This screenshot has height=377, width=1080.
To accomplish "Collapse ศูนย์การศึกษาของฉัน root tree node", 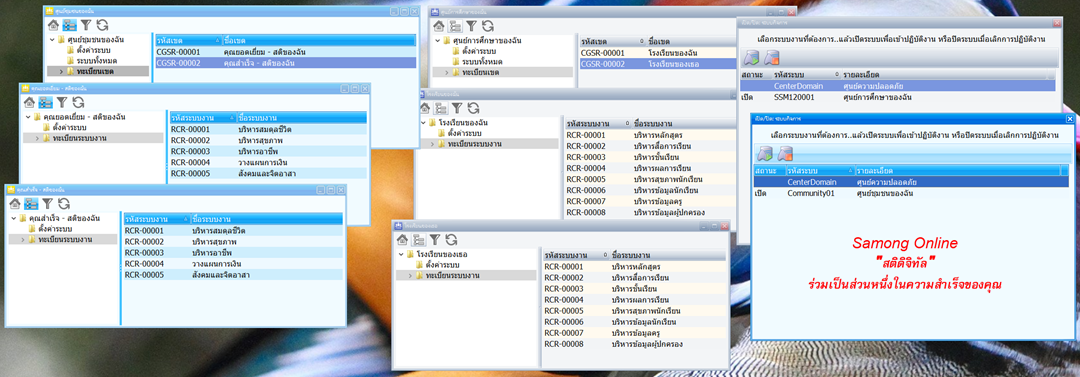I will (x=437, y=41).
